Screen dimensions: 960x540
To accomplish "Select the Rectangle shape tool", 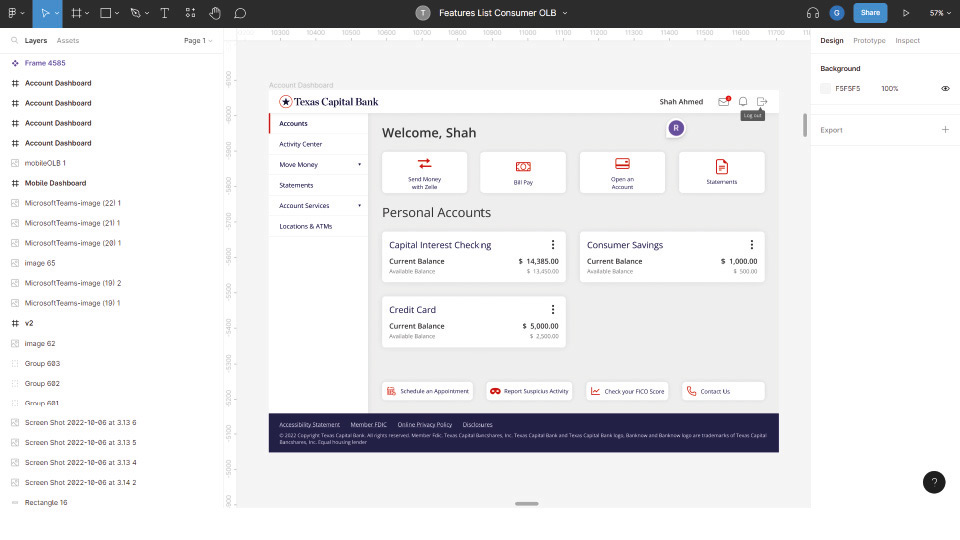I will pyautogui.click(x=105, y=13).
